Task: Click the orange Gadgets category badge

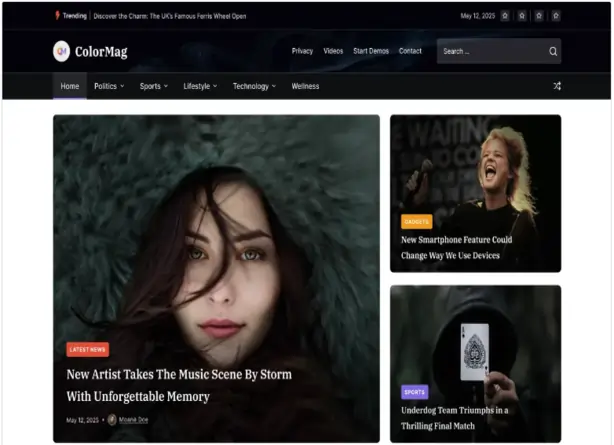Action: tap(416, 222)
